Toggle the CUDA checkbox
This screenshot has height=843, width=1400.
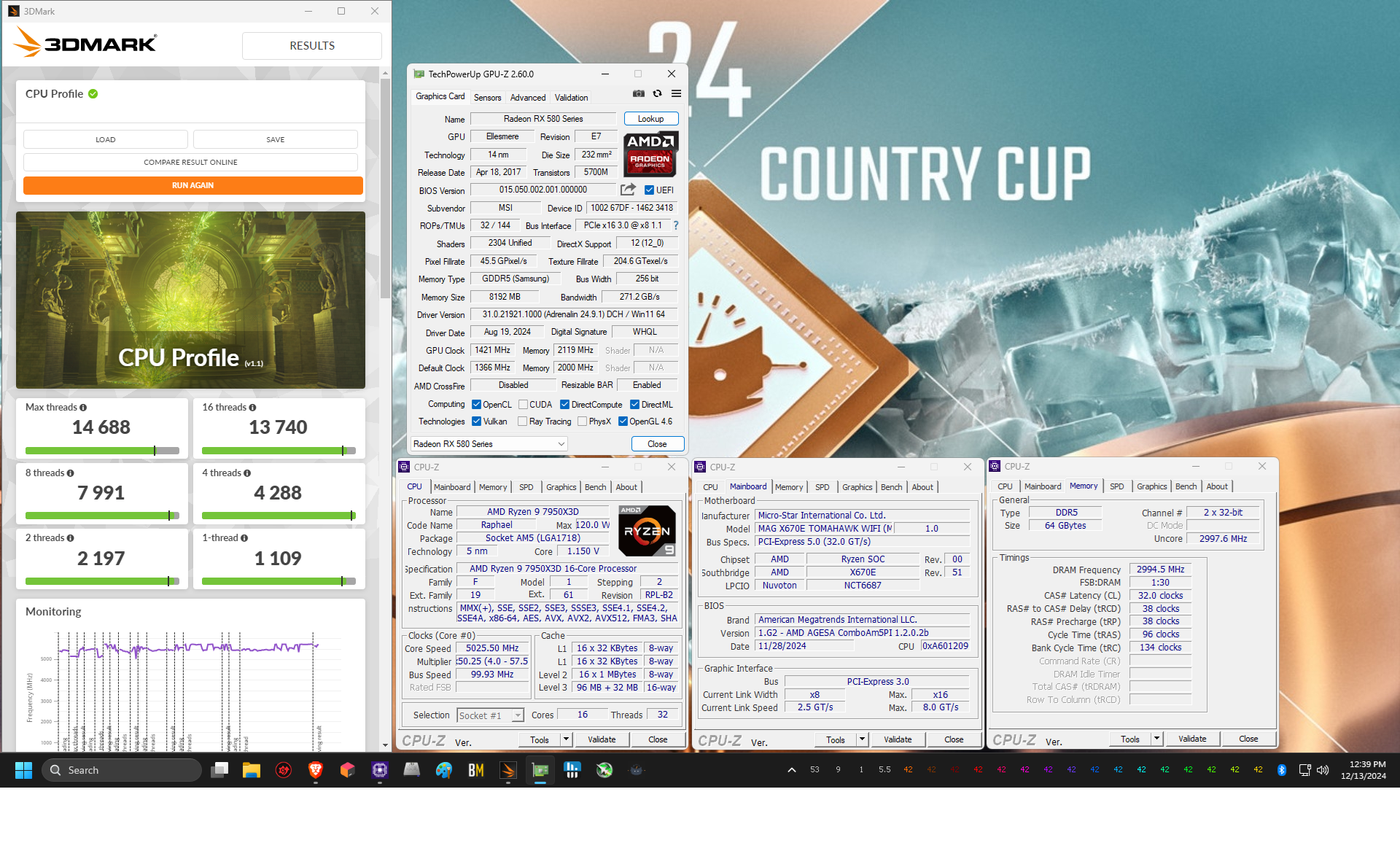click(523, 405)
